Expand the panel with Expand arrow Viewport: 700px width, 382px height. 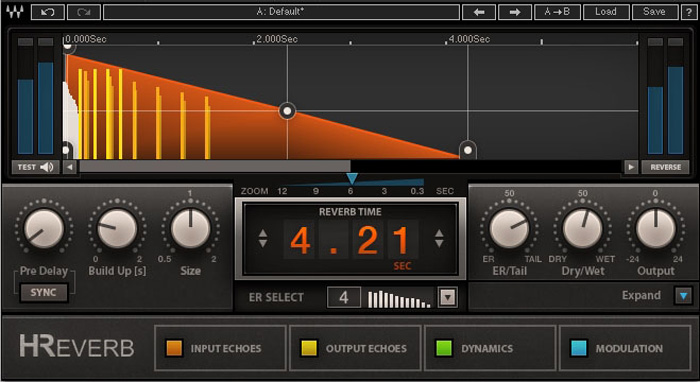(683, 295)
